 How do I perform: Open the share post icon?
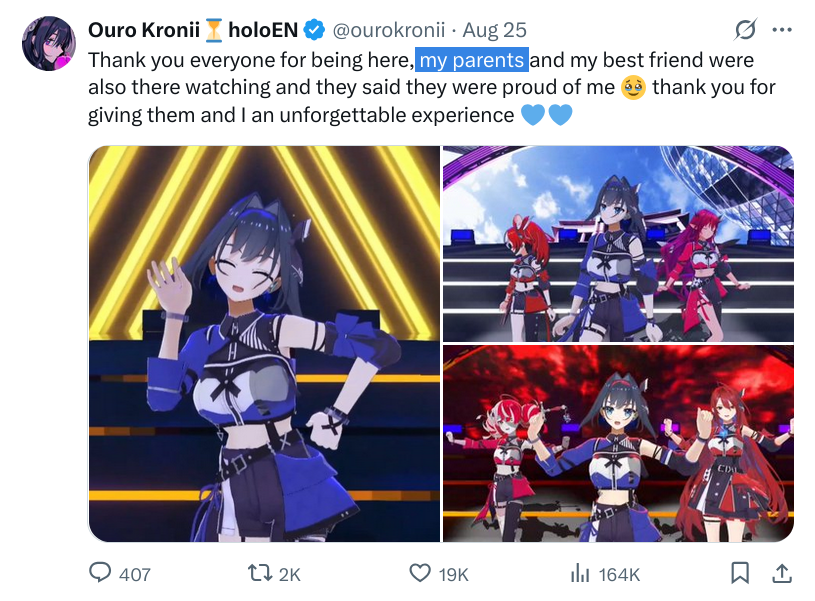tap(782, 573)
